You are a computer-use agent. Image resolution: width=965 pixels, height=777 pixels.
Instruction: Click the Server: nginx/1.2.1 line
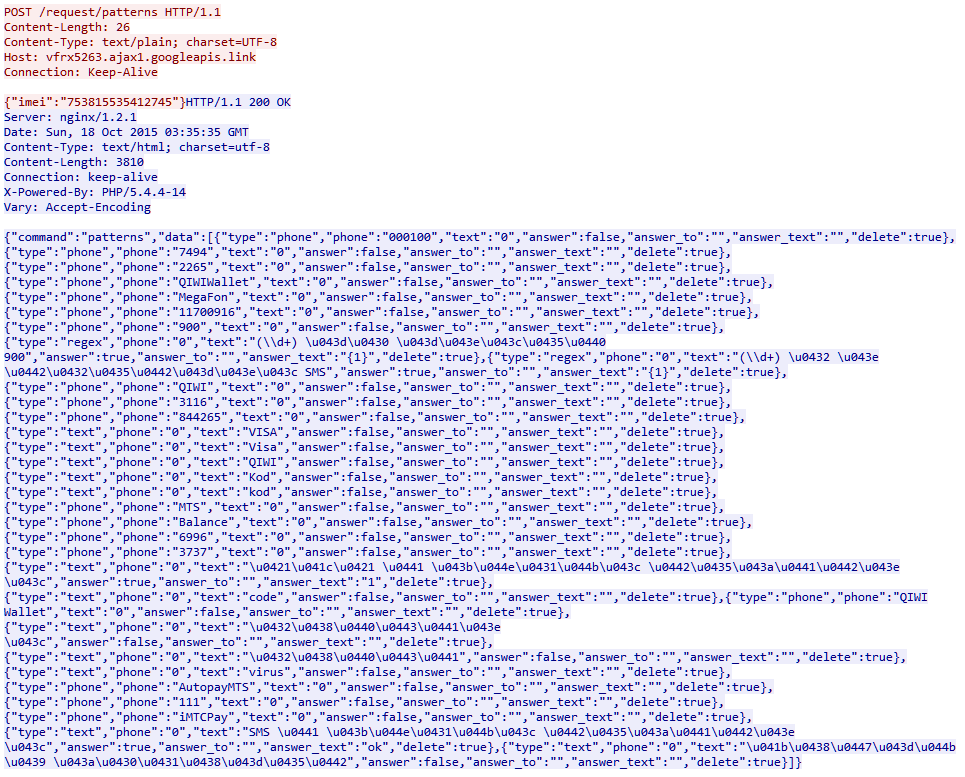click(x=70, y=117)
